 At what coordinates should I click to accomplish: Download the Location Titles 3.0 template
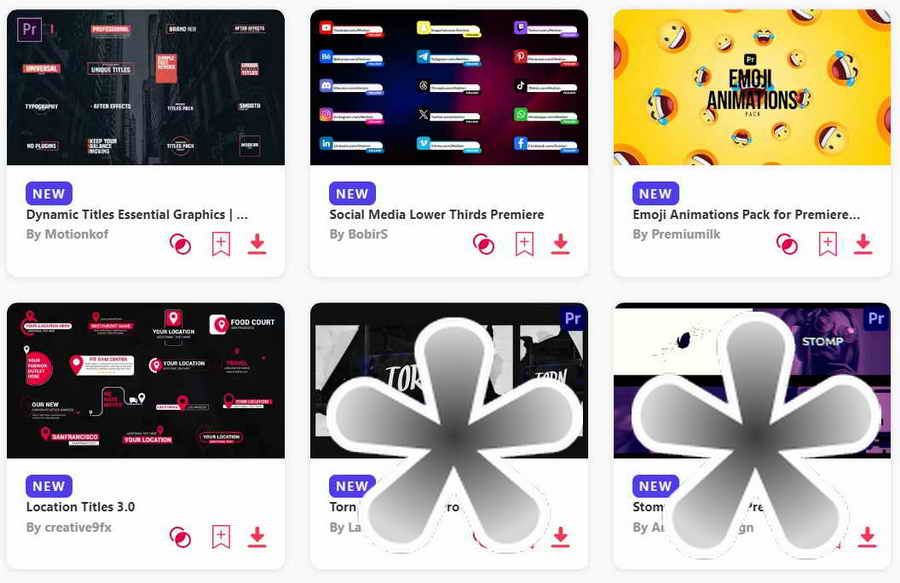[x=257, y=537]
